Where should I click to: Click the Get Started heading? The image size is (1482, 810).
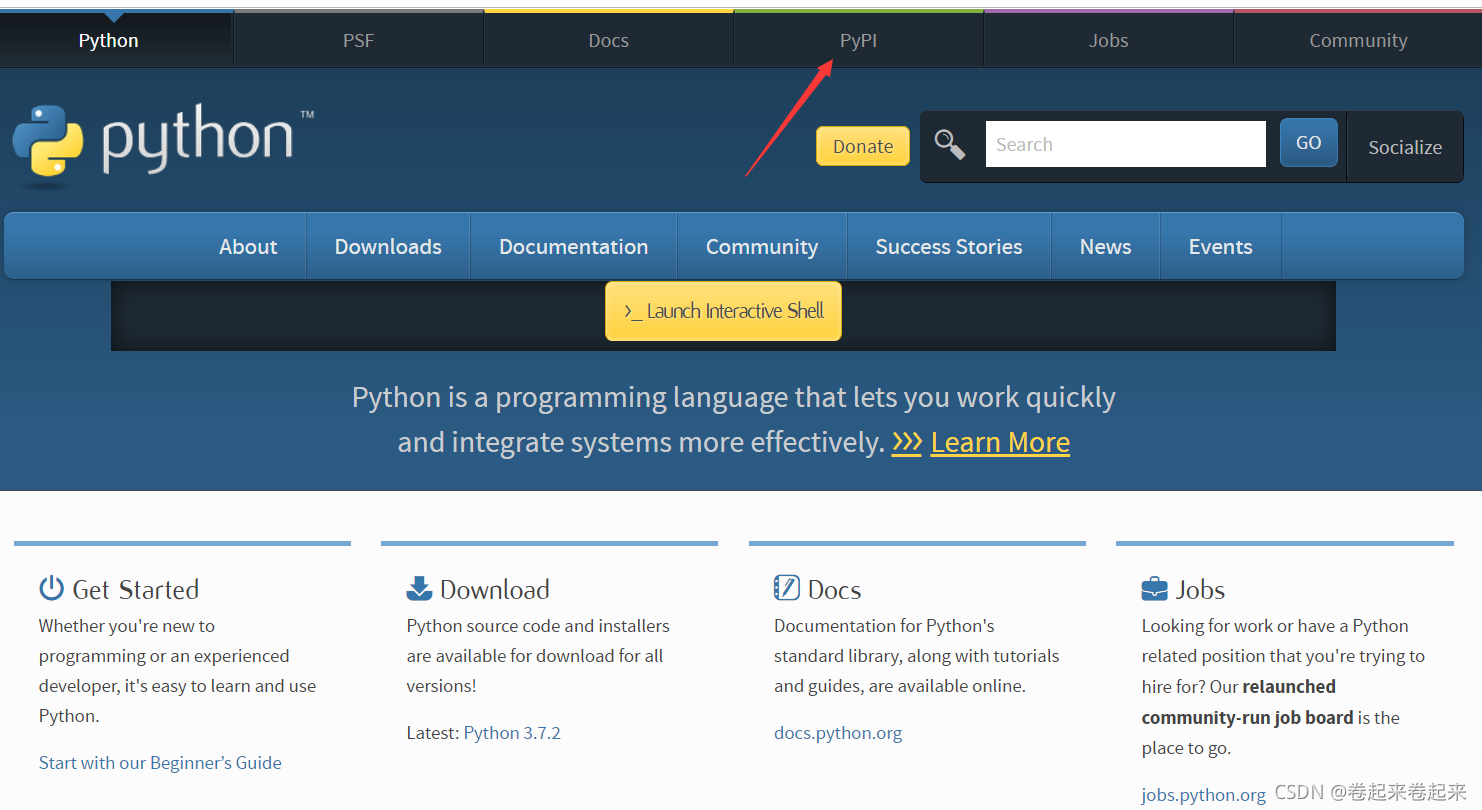[136, 590]
